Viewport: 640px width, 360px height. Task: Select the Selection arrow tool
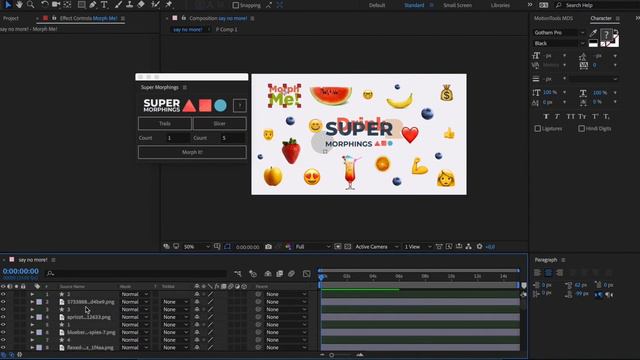click(8, 4)
